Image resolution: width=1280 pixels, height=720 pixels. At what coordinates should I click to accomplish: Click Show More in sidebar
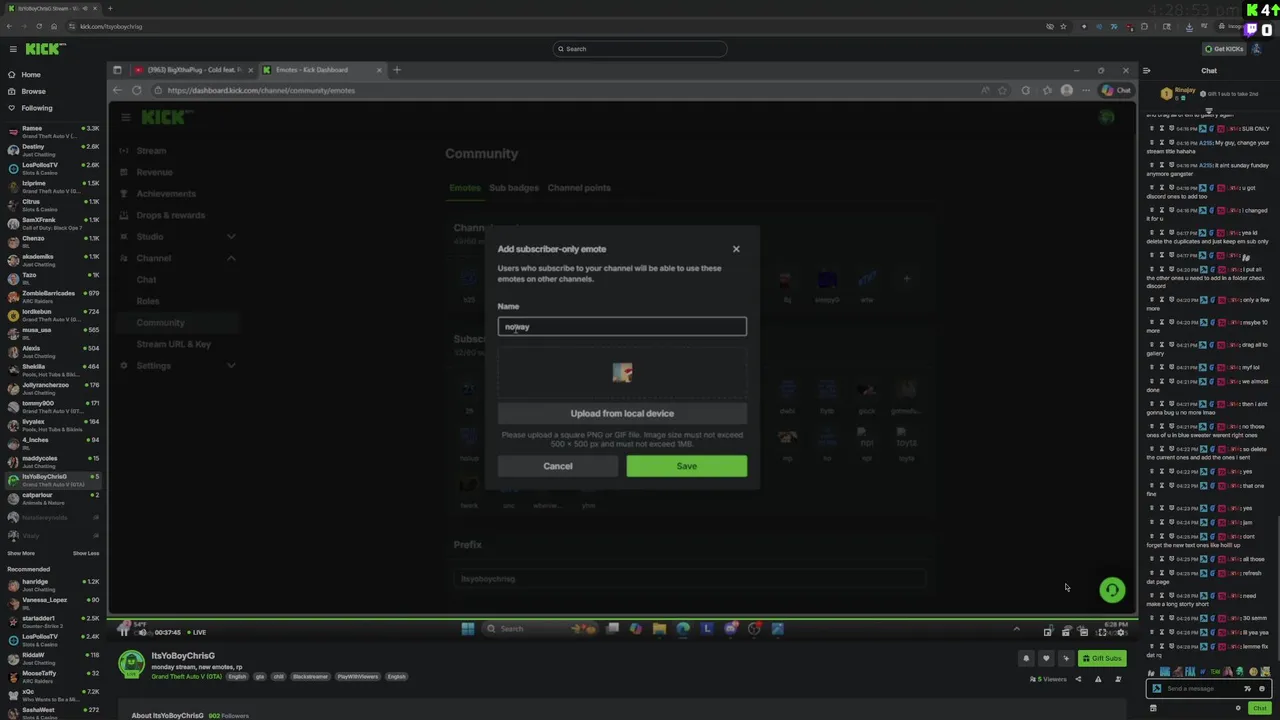coord(21,553)
